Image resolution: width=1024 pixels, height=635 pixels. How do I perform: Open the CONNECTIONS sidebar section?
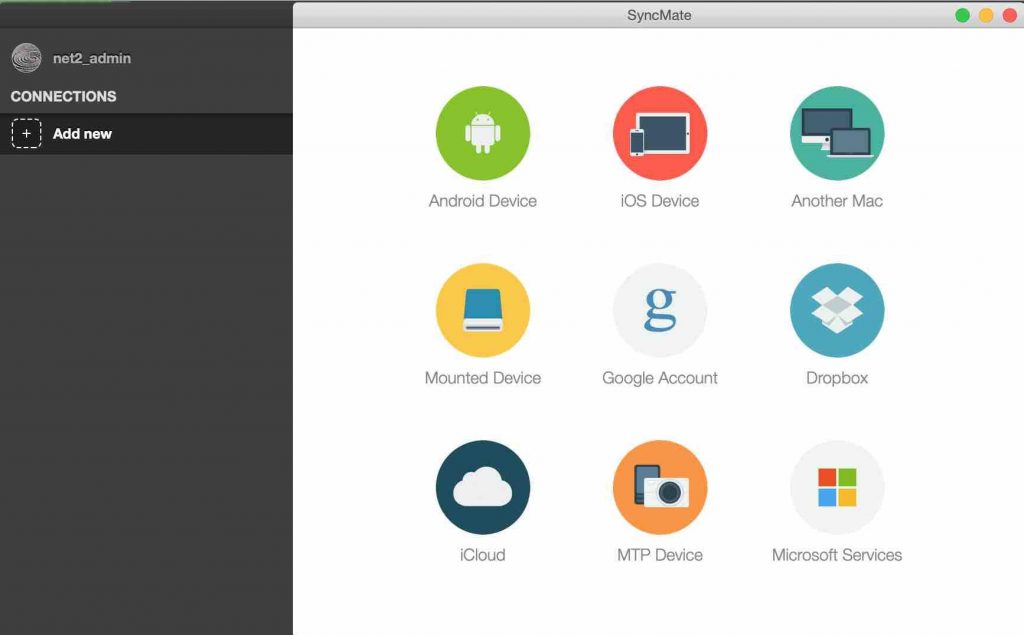click(x=63, y=96)
